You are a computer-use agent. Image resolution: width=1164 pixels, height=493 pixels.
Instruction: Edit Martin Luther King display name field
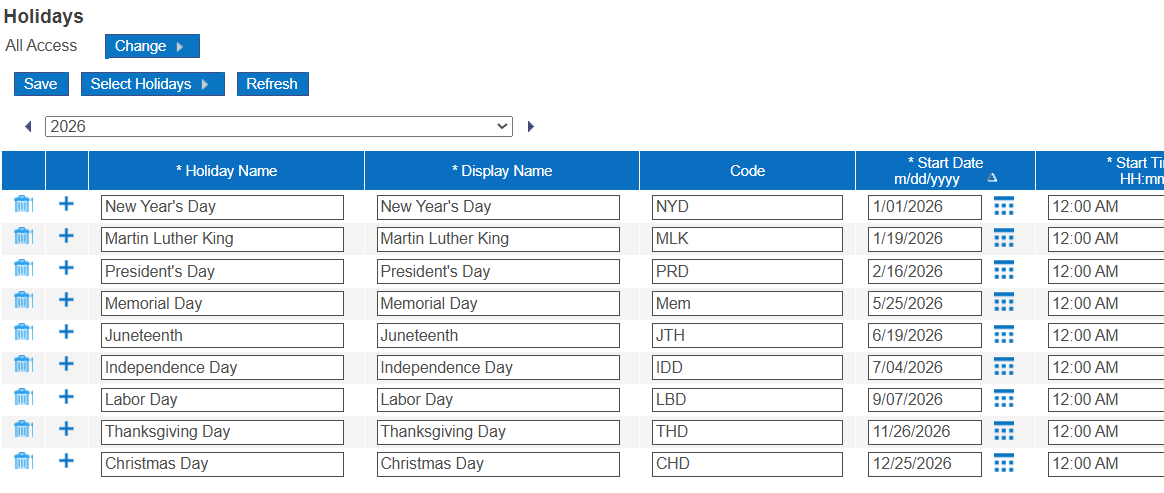[498, 239]
